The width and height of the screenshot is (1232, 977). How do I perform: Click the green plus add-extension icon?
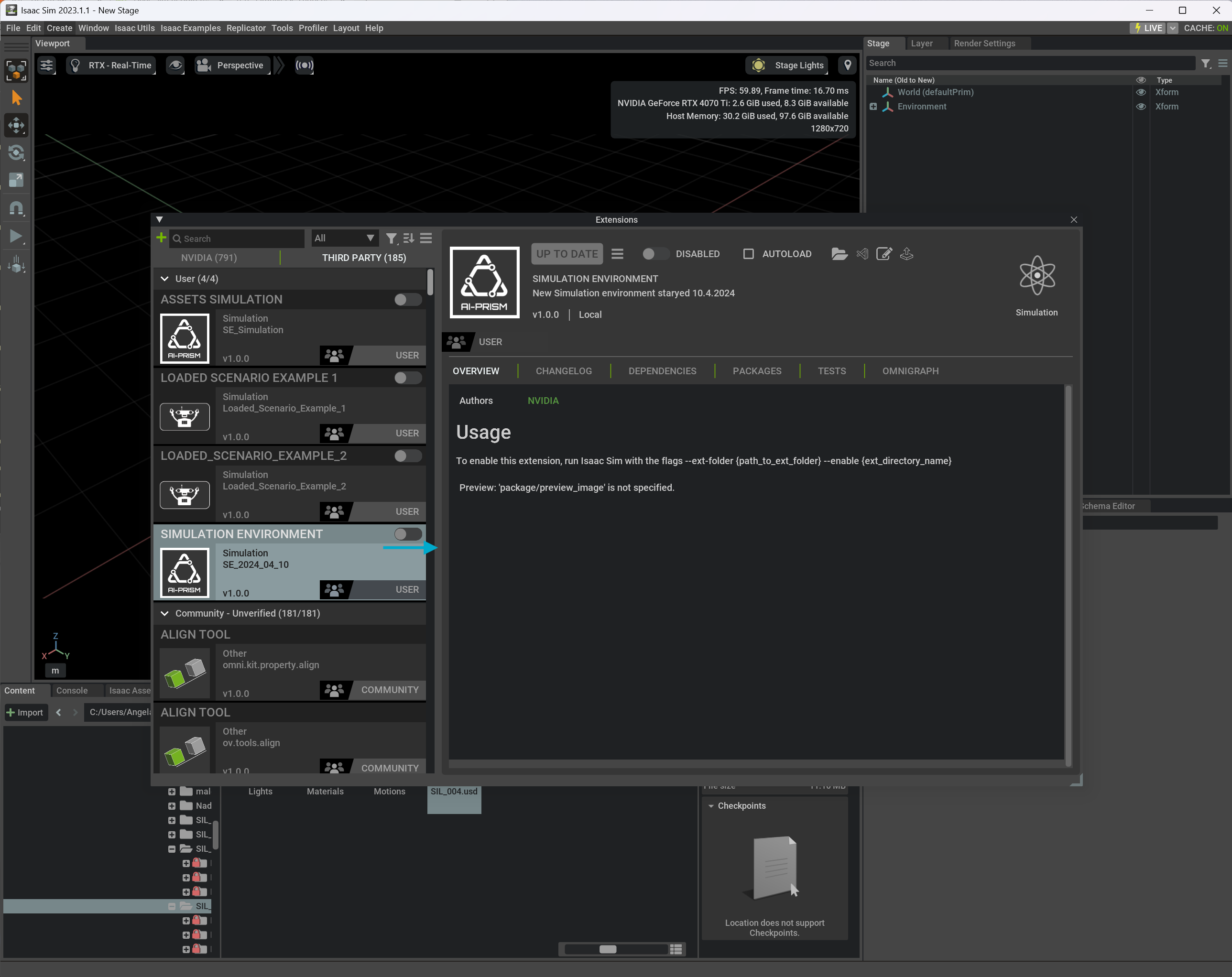[x=161, y=238]
